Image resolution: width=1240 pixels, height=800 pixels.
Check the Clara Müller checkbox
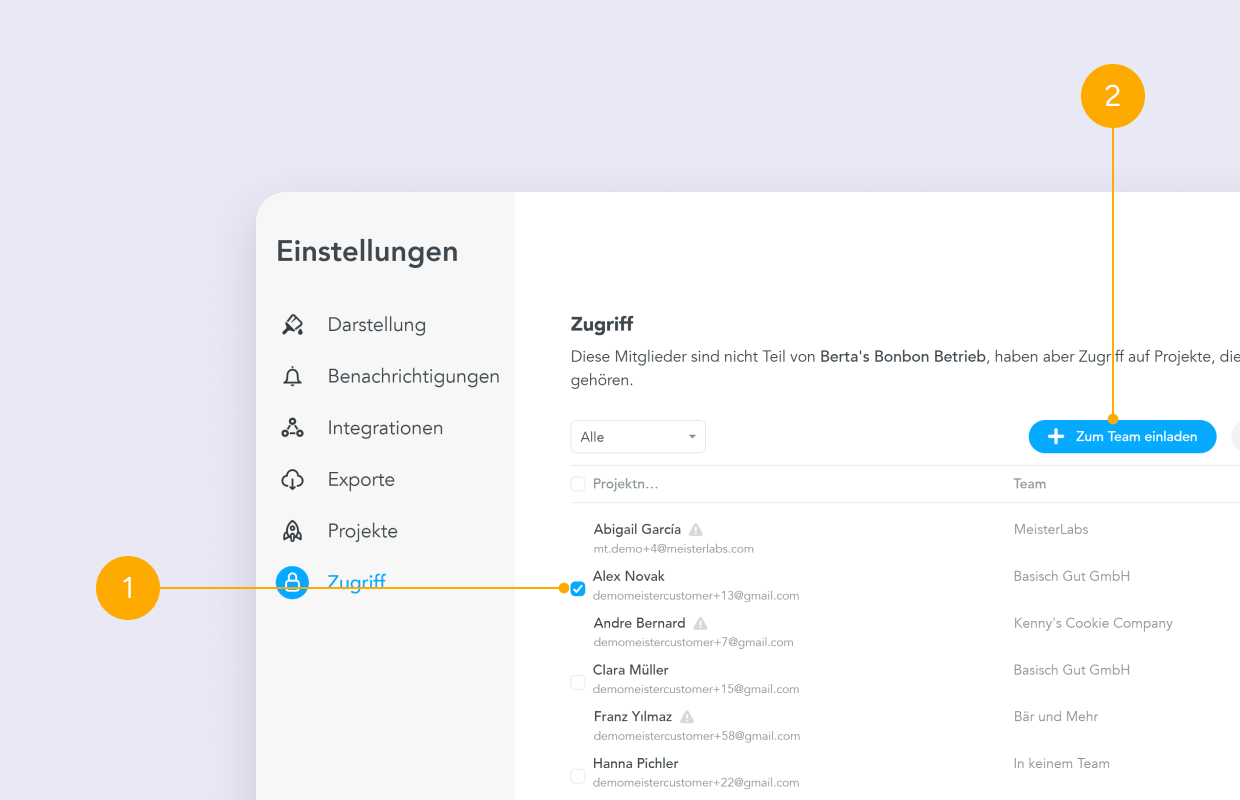(x=578, y=682)
